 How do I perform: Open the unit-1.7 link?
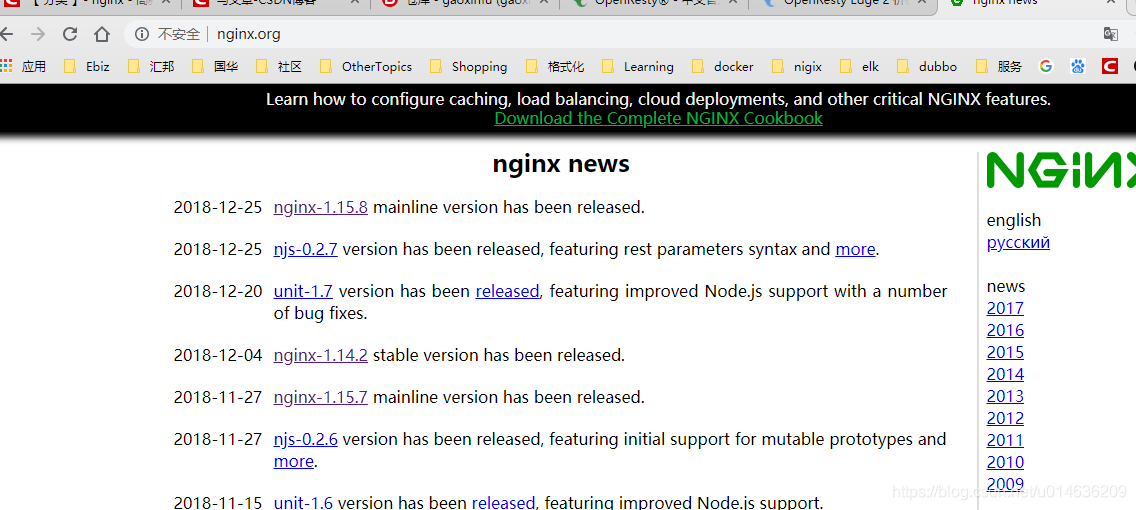point(303,291)
